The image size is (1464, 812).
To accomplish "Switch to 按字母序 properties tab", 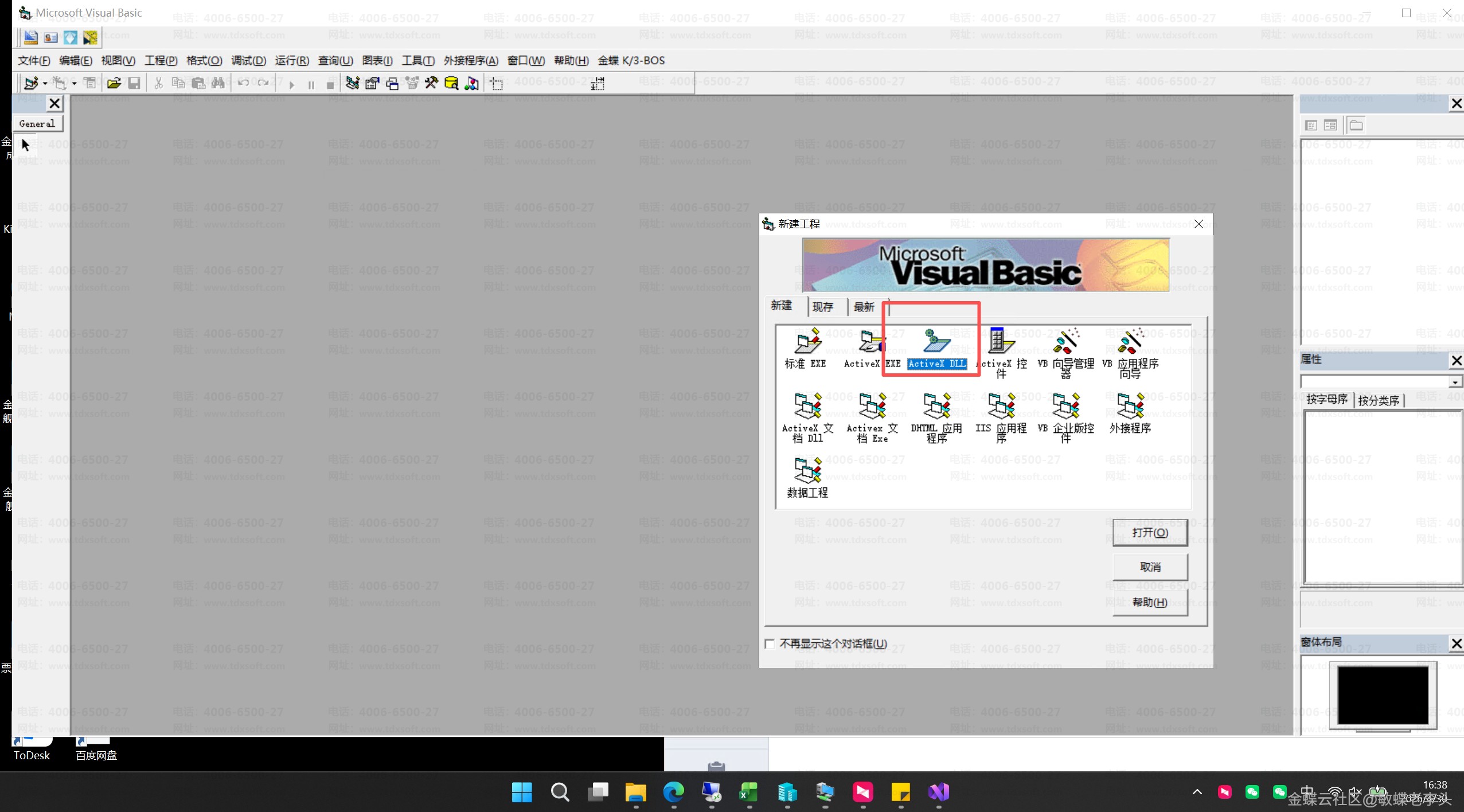I will 1327,399.
